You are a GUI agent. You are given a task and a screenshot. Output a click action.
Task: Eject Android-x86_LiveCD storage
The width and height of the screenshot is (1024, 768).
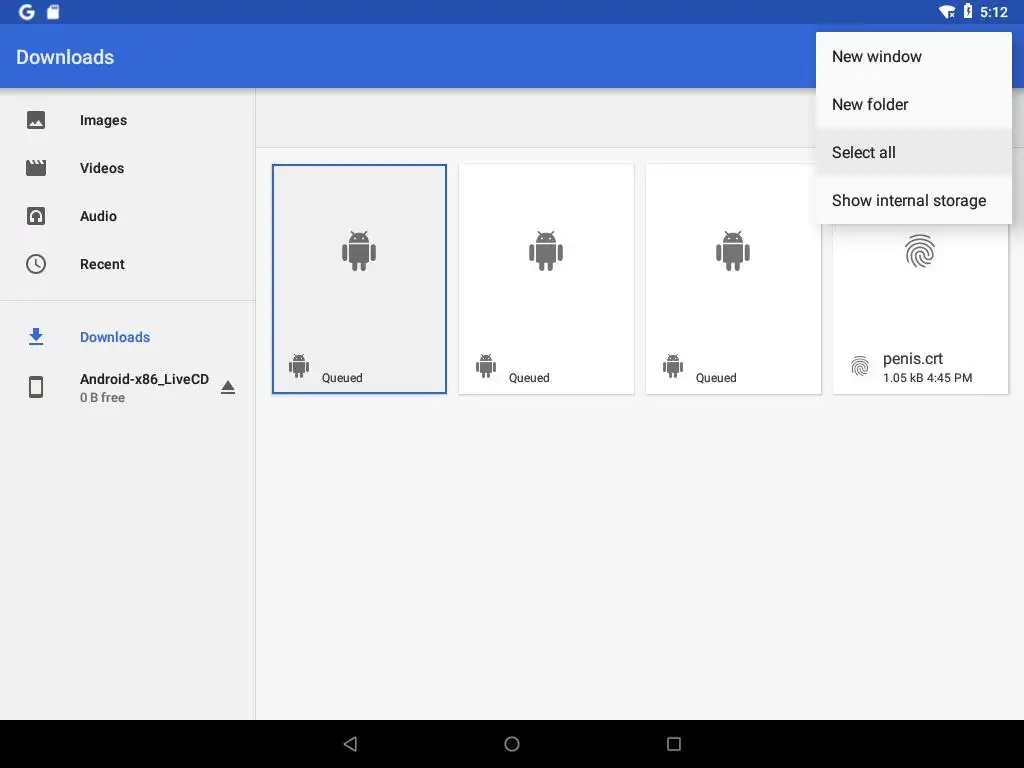pyautogui.click(x=227, y=387)
